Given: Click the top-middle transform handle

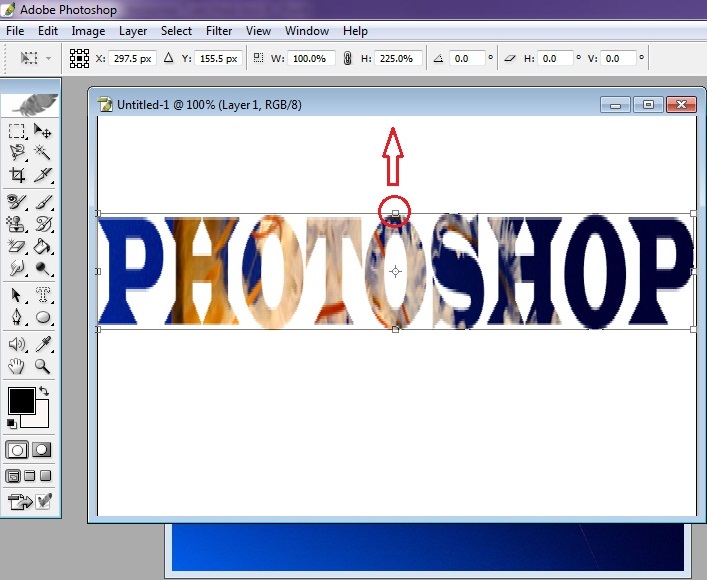Looking at the screenshot, I should 395,213.
